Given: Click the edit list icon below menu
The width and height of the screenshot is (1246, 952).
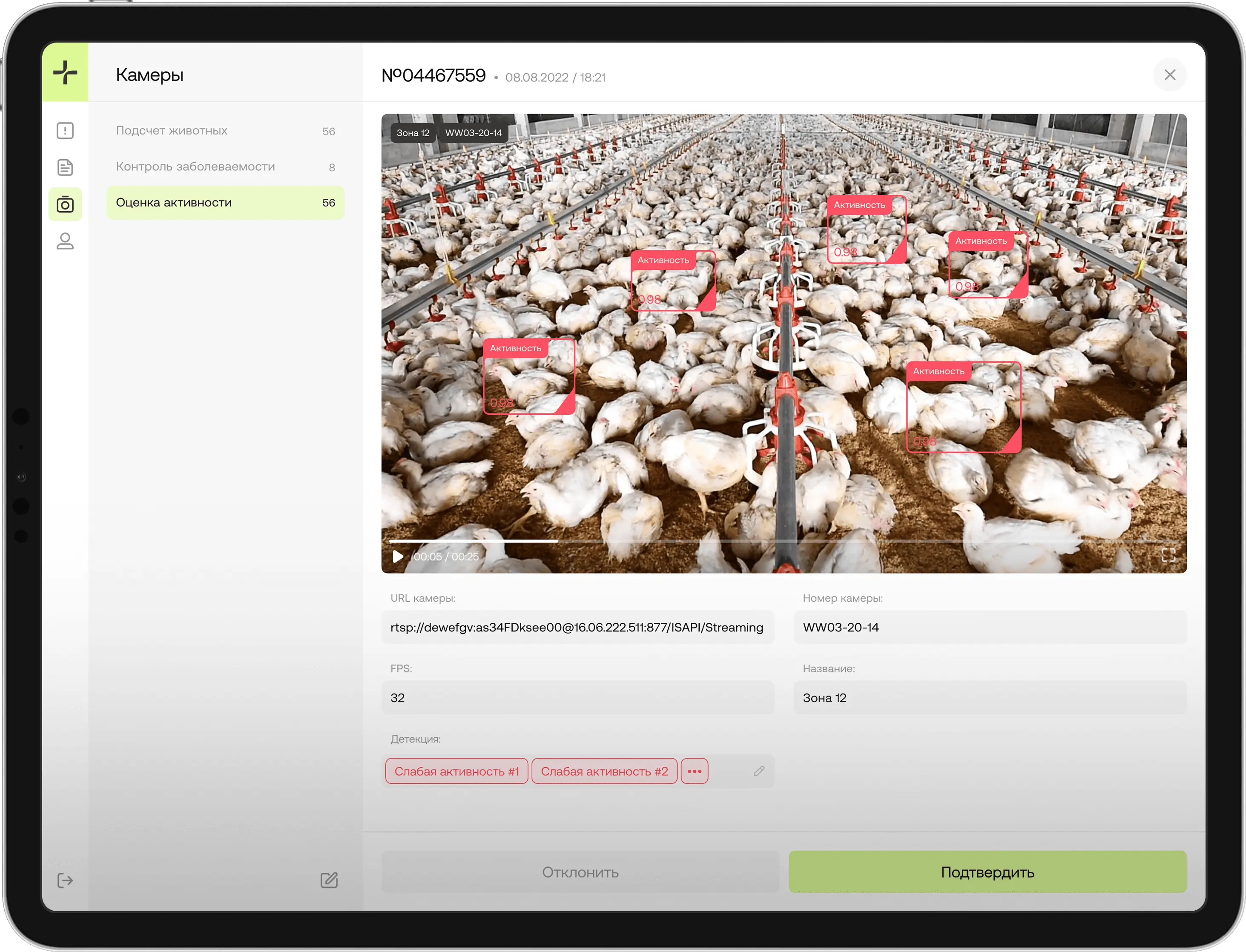Looking at the screenshot, I should (x=329, y=880).
